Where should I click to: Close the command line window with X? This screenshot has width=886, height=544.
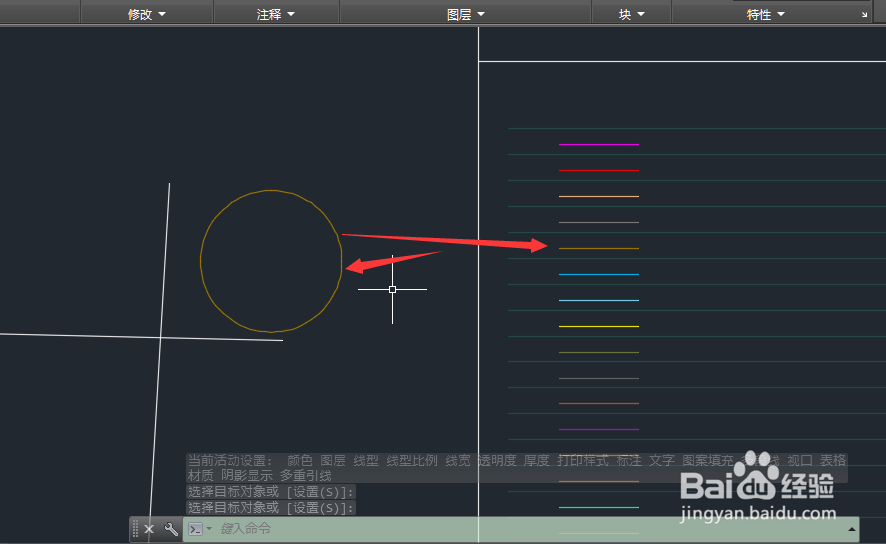click(x=149, y=529)
